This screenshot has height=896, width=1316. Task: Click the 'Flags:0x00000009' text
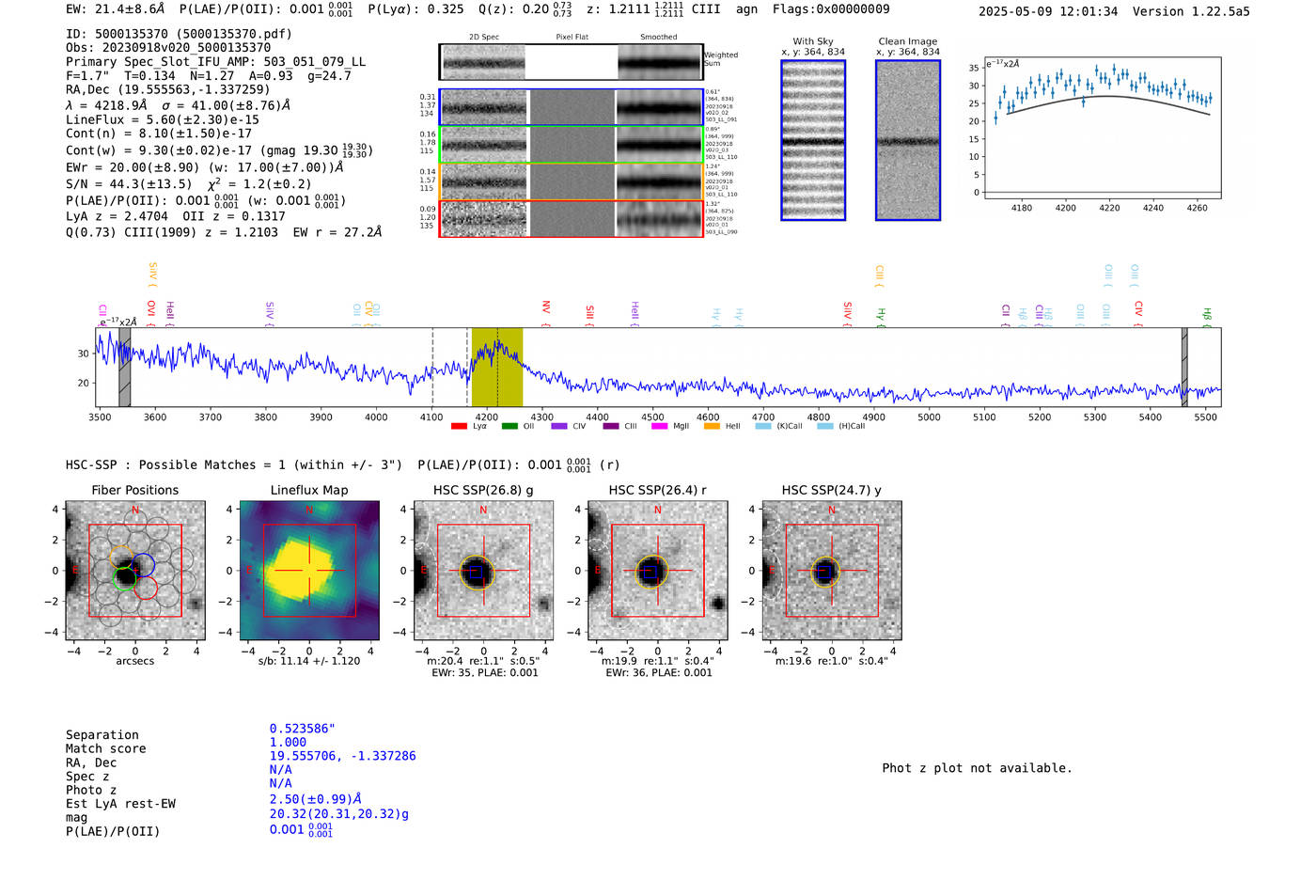pyautogui.click(x=831, y=9)
